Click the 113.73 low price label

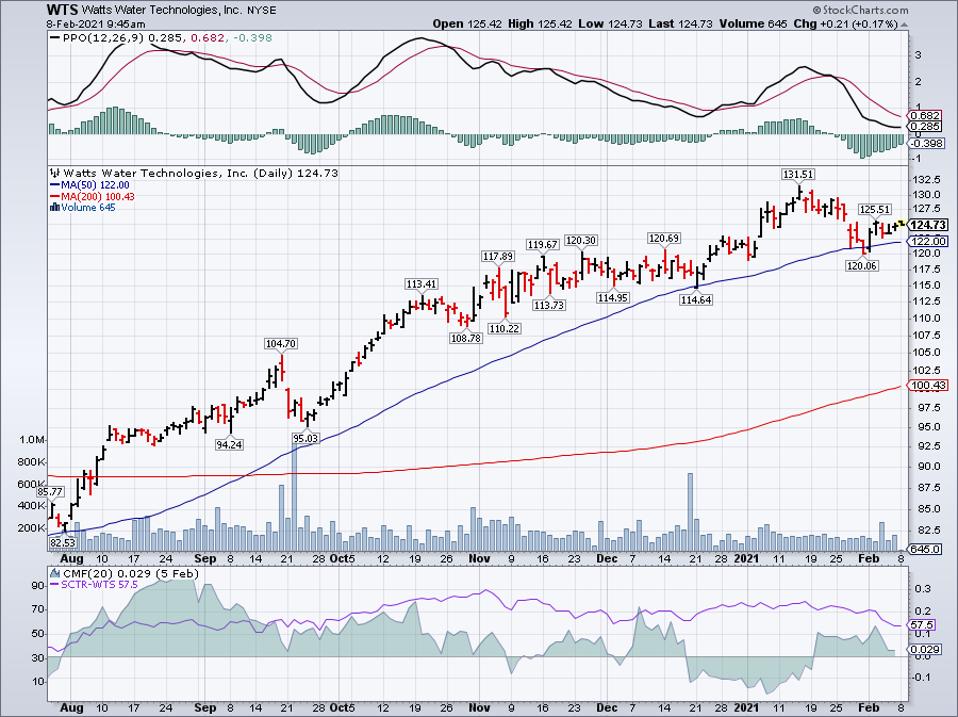(549, 305)
